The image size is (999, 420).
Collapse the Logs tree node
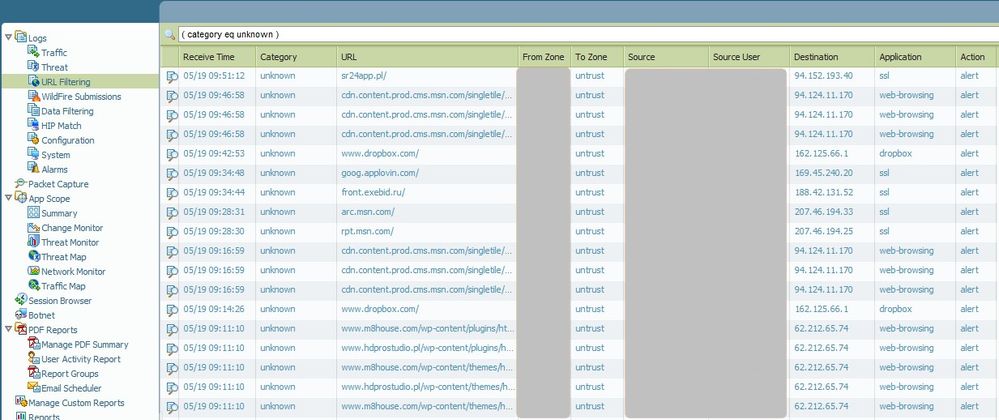8,38
